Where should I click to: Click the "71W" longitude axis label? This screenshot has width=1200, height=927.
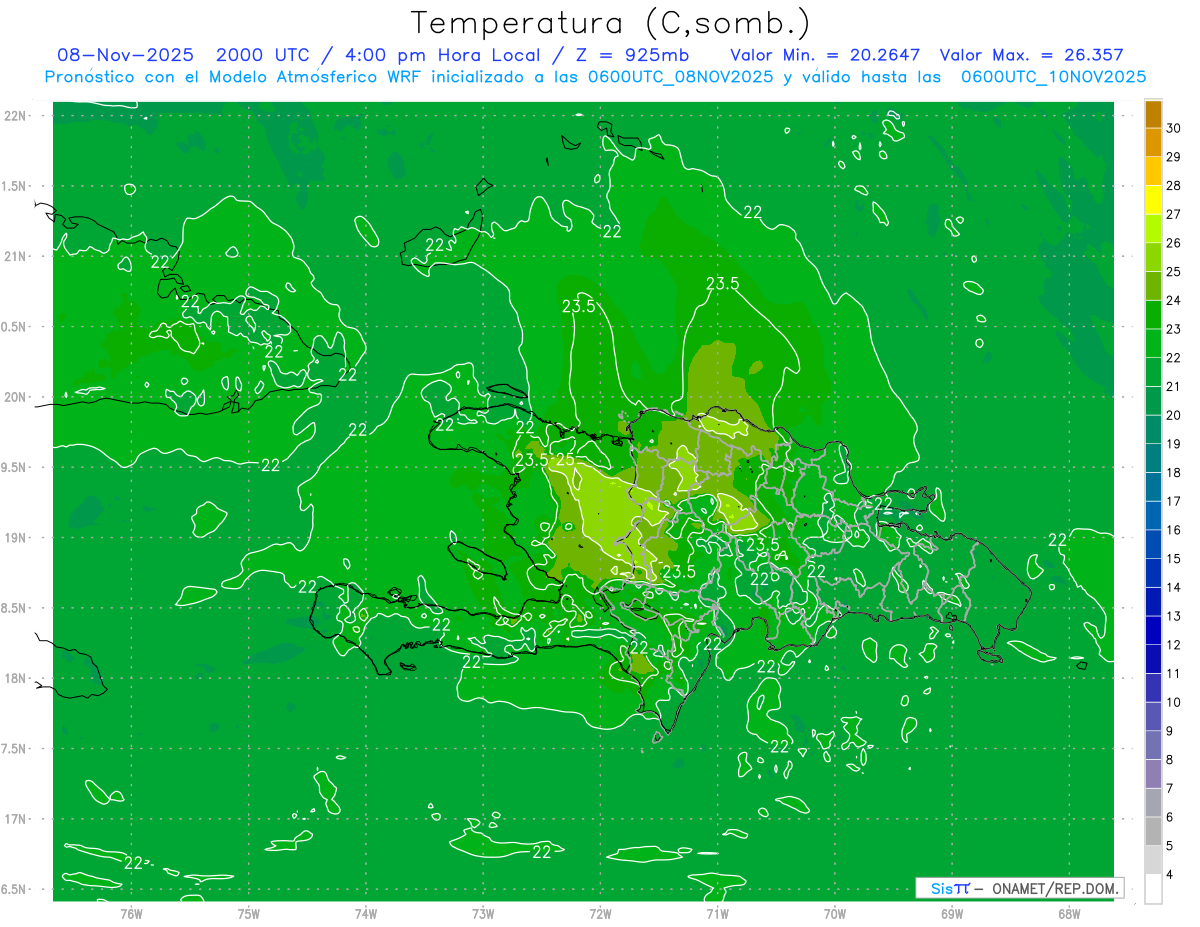click(717, 914)
